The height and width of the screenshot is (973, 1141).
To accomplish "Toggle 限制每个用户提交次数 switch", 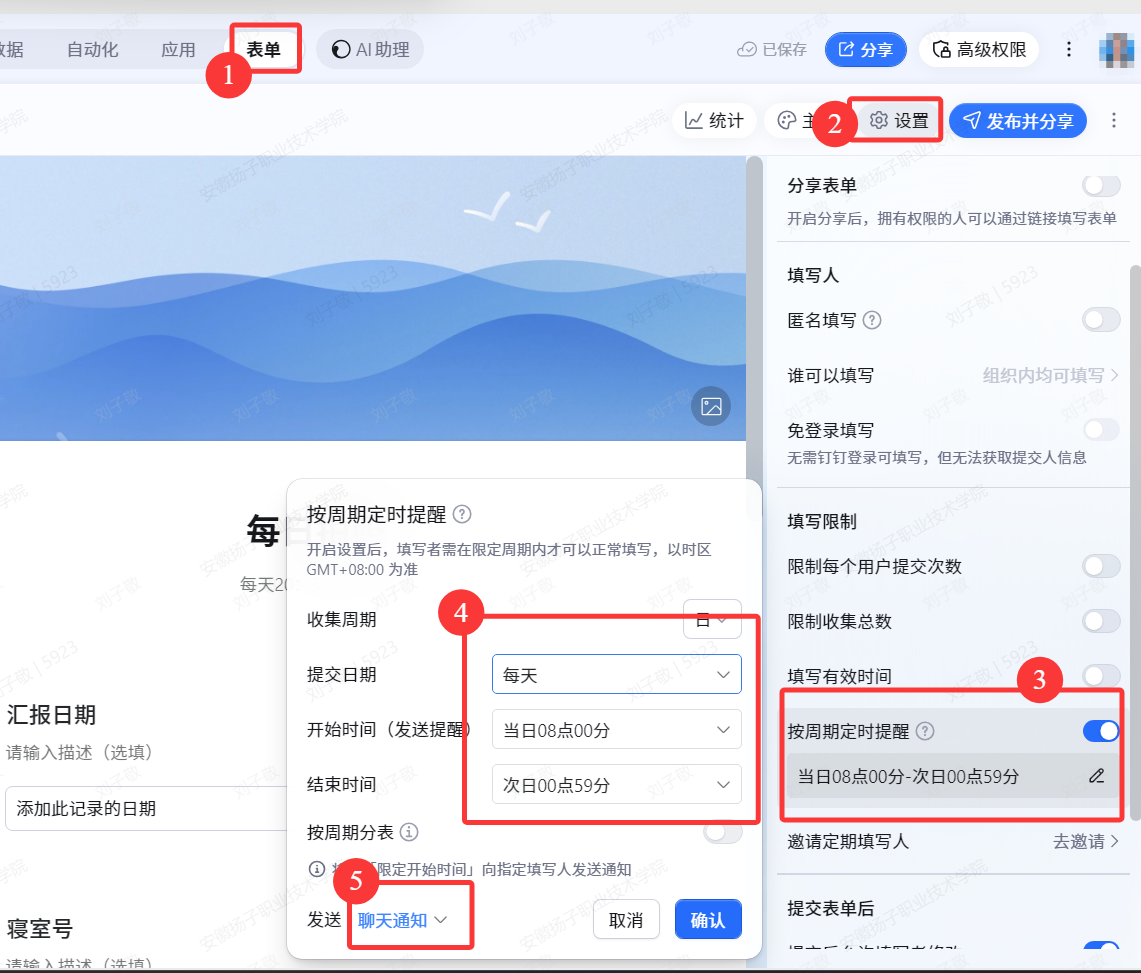I will tap(1100, 565).
